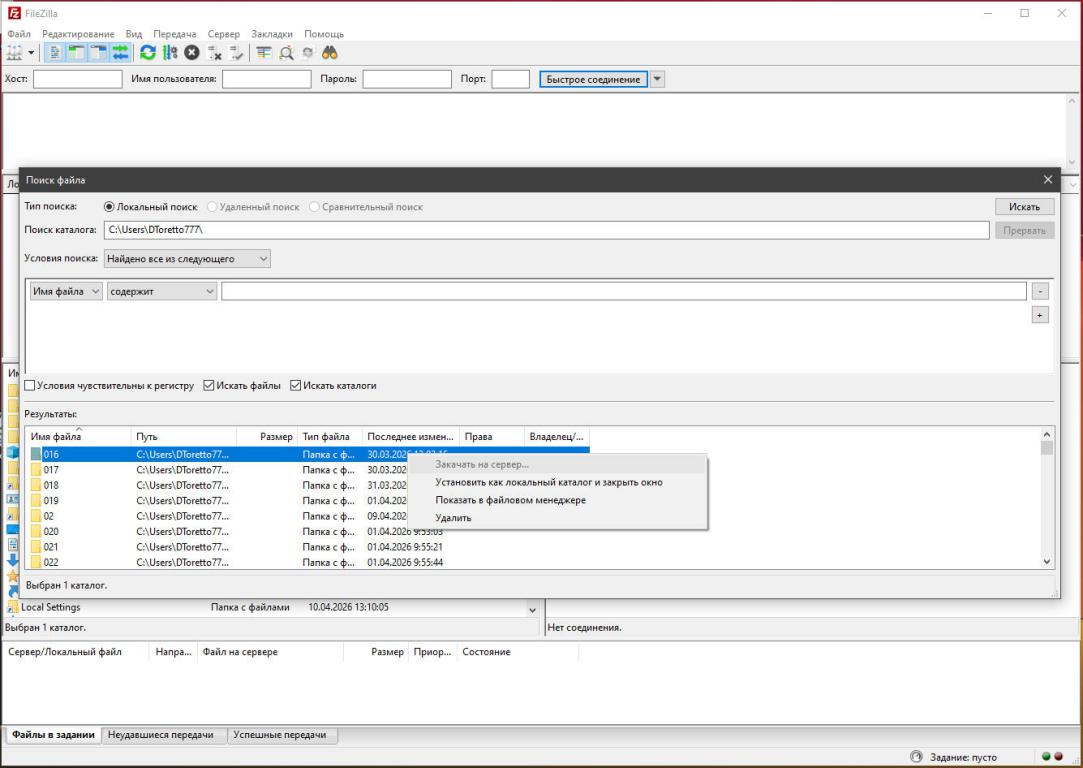Viewport: 1083px width, 768px height.
Task: Choose 'Удалить' in the context menu
Action: [x=453, y=518]
